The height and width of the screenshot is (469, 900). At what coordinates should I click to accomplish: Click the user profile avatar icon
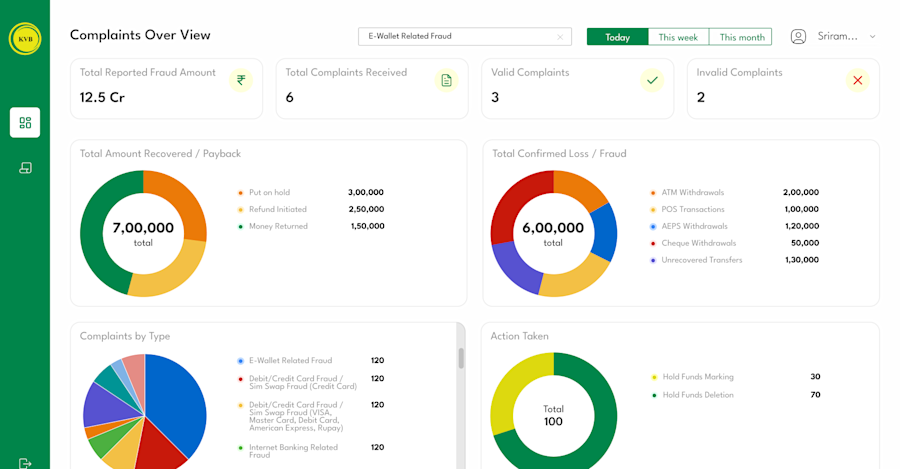[x=798, y=37]
